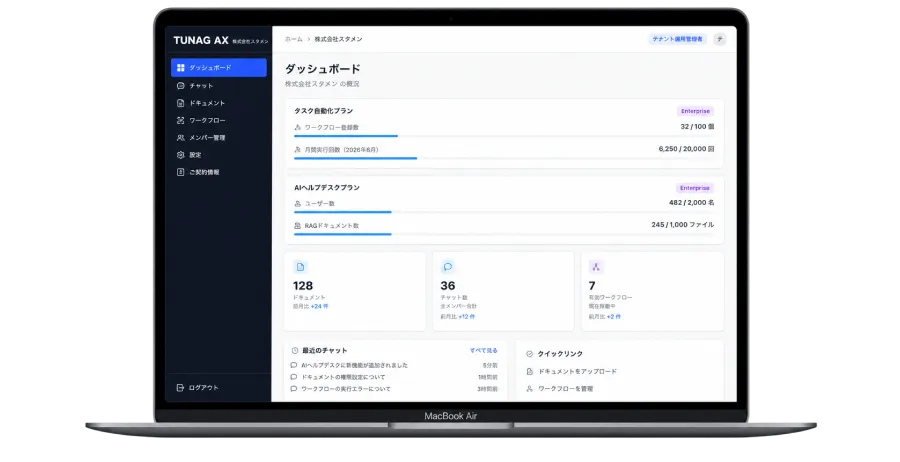Click the ご契約情報 icon in sidebar
This screenshot has height=462, width=900.
pyautogui.click(x=181, y=172)
